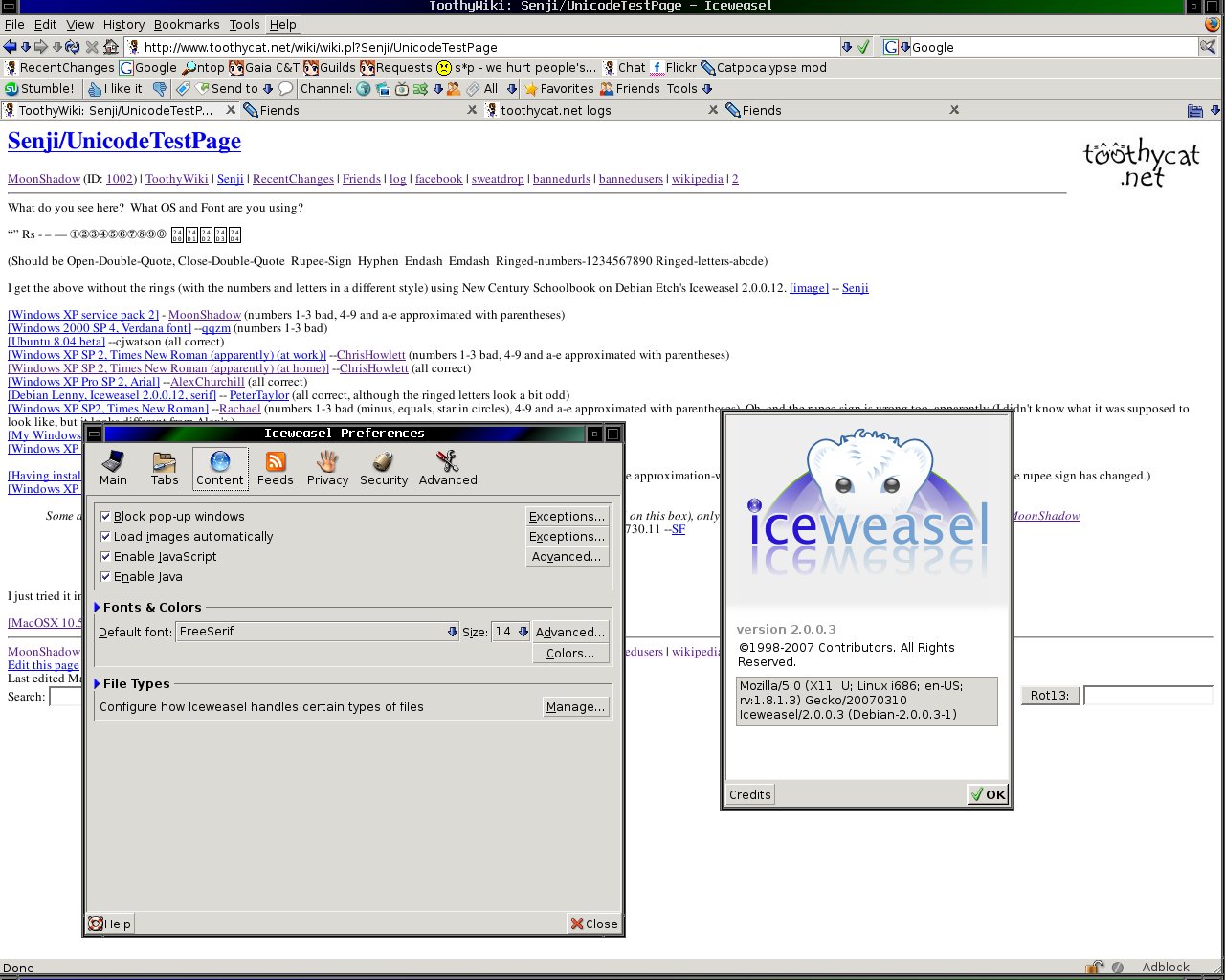Open the Tools menu
The height and width of the screenshot is (980, 1225).
(x=244, y=24)
